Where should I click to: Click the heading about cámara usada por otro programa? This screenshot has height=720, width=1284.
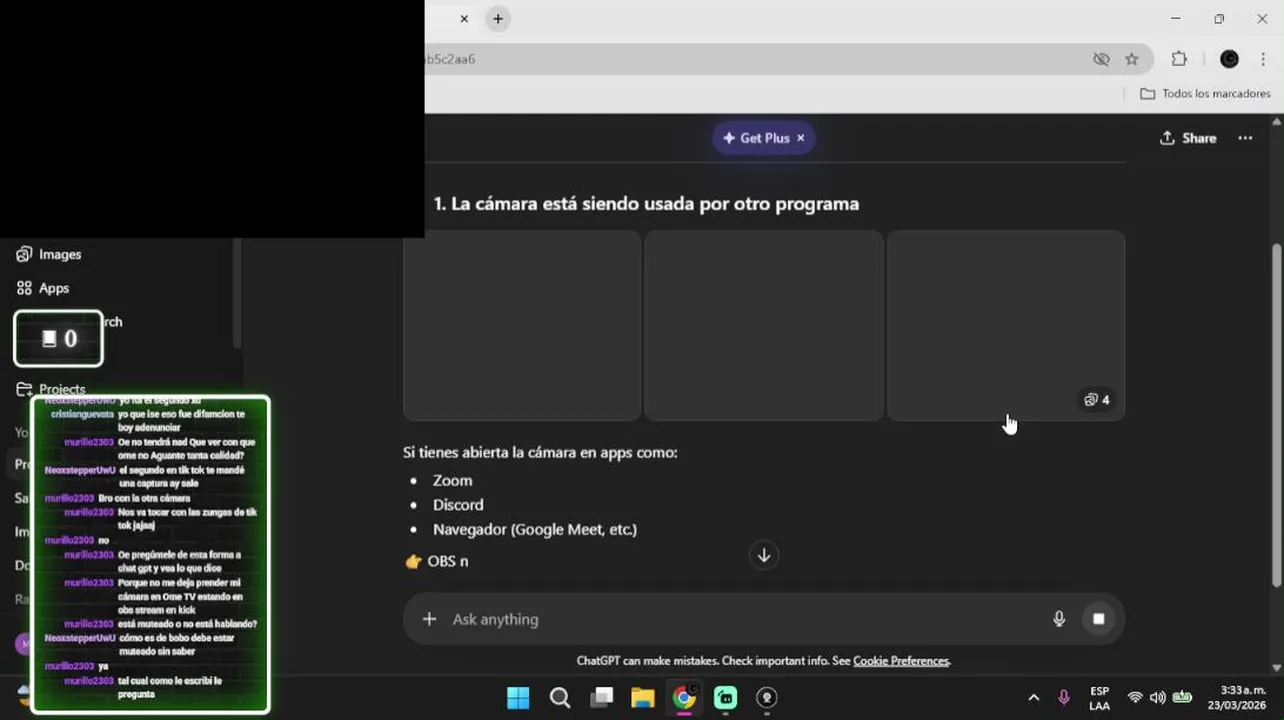pos(646,204)
